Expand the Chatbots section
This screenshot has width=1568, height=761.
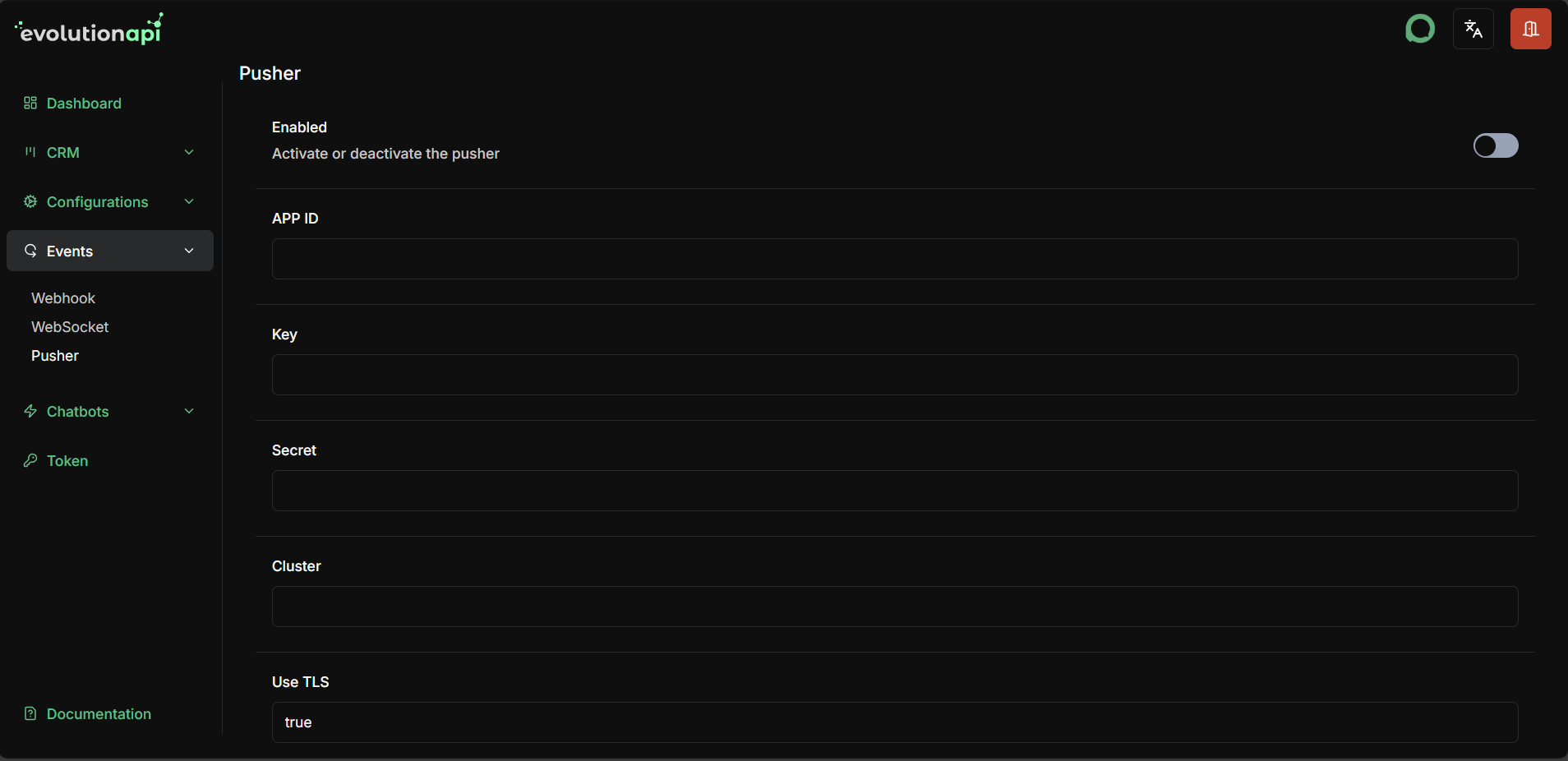pos(188,411)
